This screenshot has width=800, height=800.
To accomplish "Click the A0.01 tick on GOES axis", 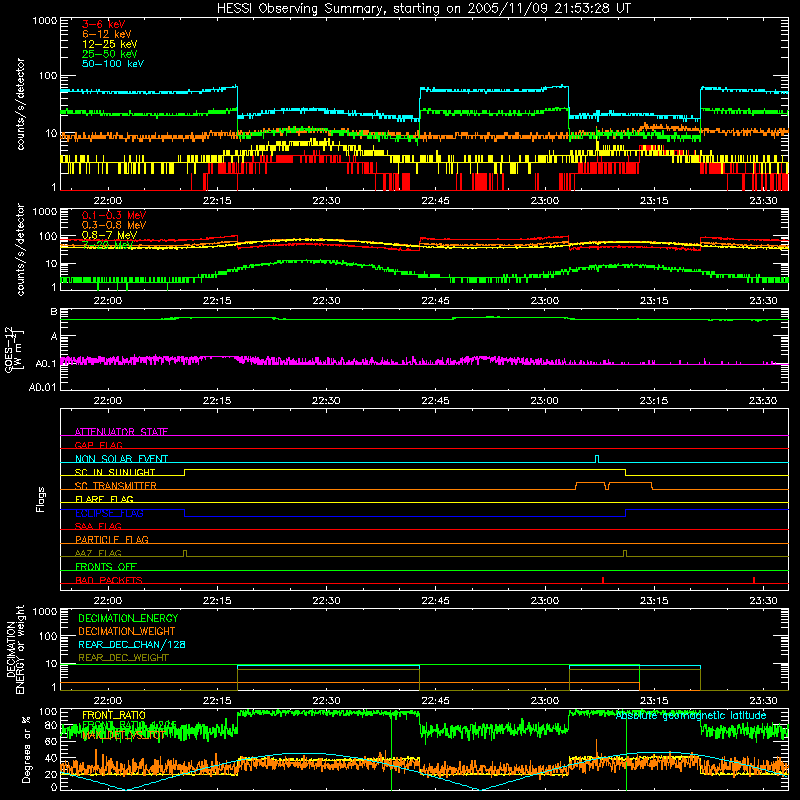I will pyautogui.click(x=42, y=387).
